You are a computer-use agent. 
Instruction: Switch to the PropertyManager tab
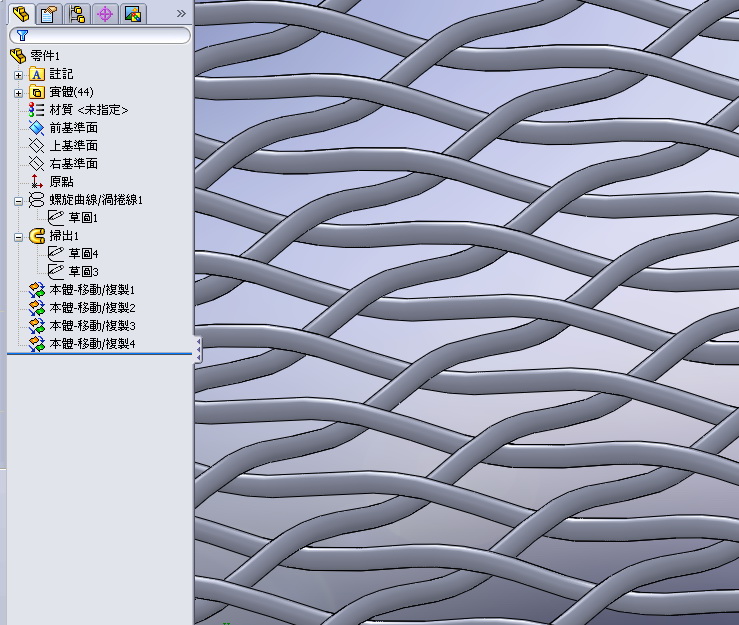(x=49, y=14)
